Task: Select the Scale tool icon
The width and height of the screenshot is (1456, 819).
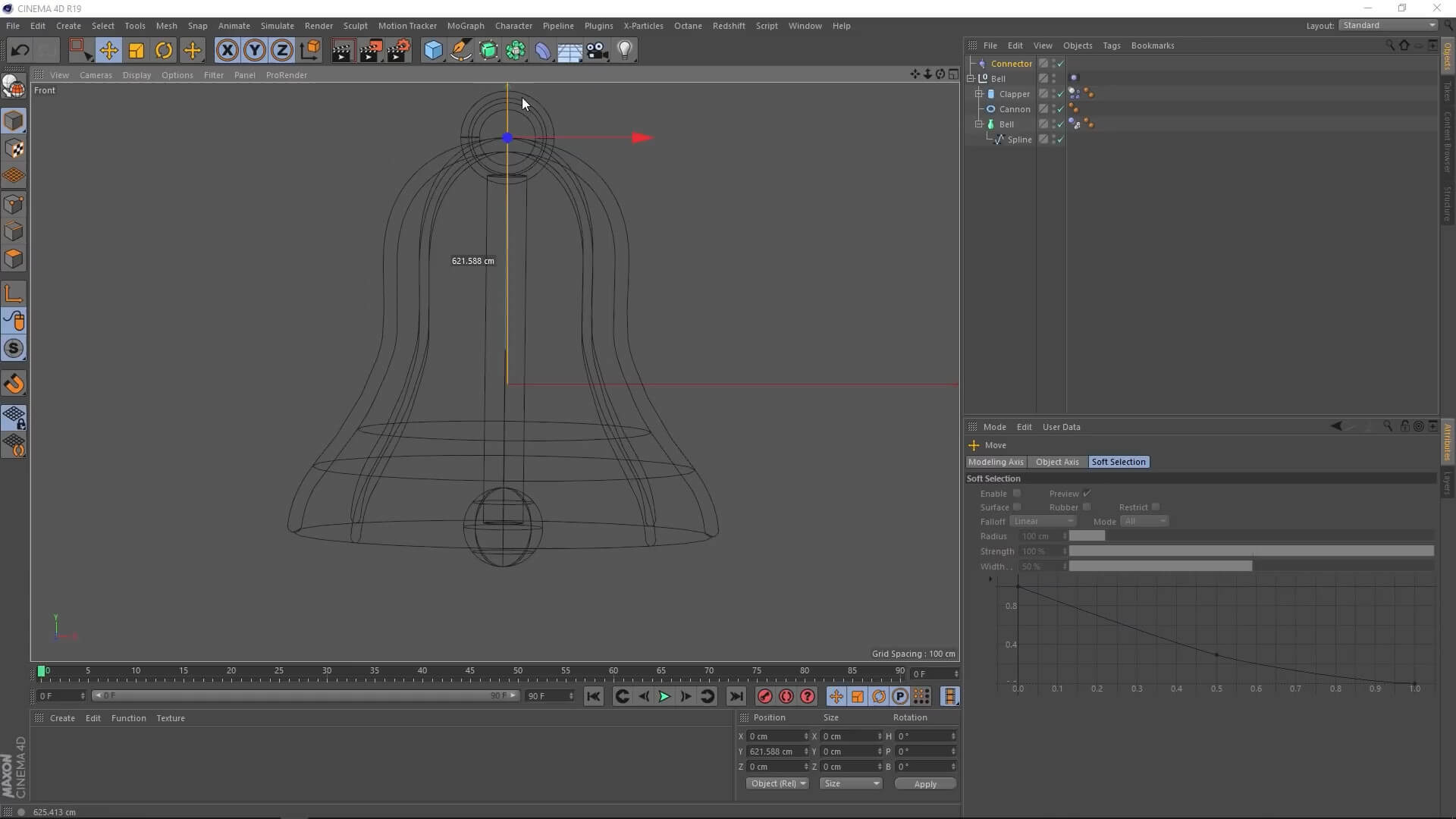Action: coord(136,51)
